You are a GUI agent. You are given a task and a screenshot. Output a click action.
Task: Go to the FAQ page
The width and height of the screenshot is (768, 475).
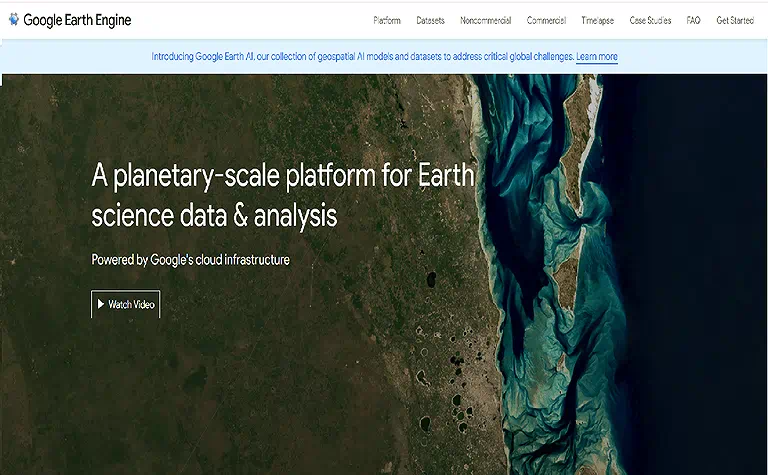tap(693, 21)
